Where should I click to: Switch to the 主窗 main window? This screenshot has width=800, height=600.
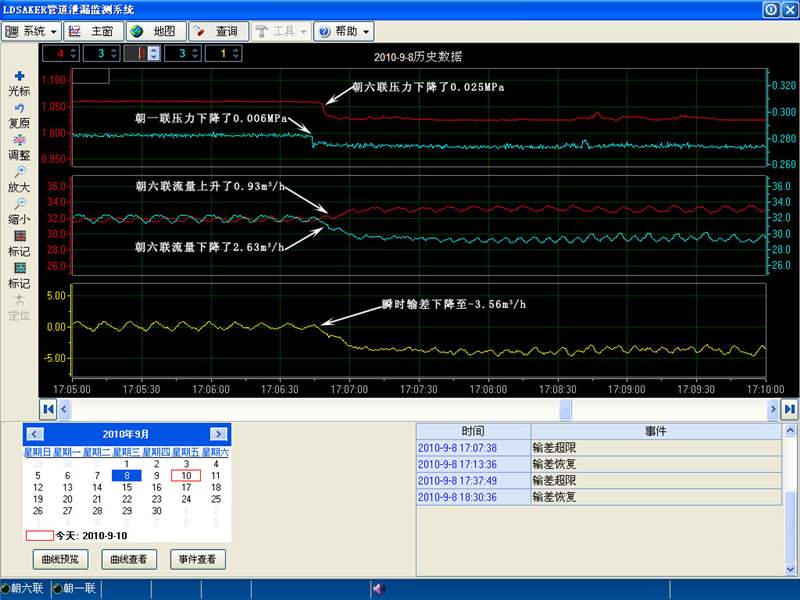click(x=93, y=32)
